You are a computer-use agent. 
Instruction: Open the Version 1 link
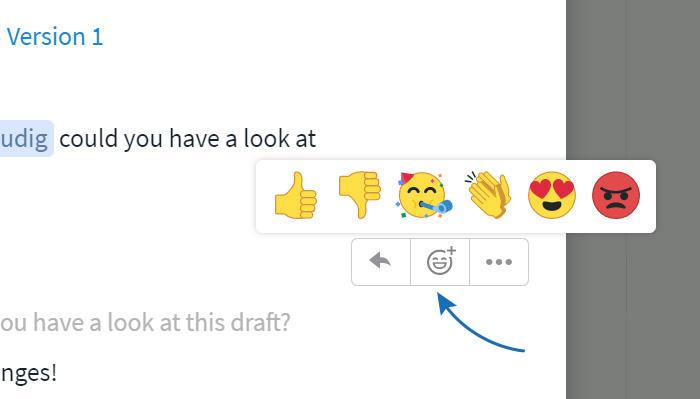coord(54,37)
